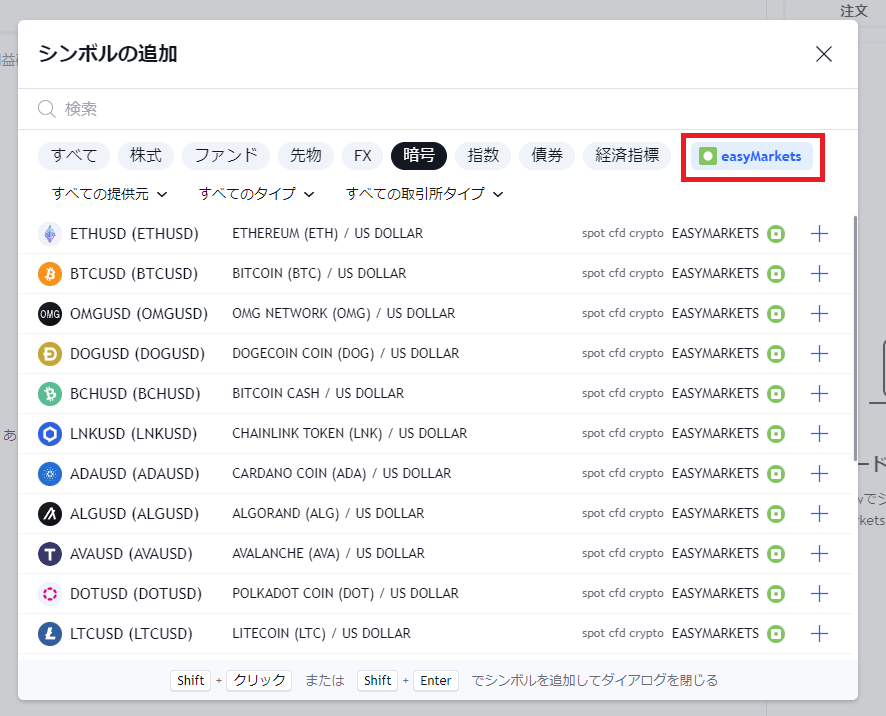Focus the 検索 search field

pos(438,109)
